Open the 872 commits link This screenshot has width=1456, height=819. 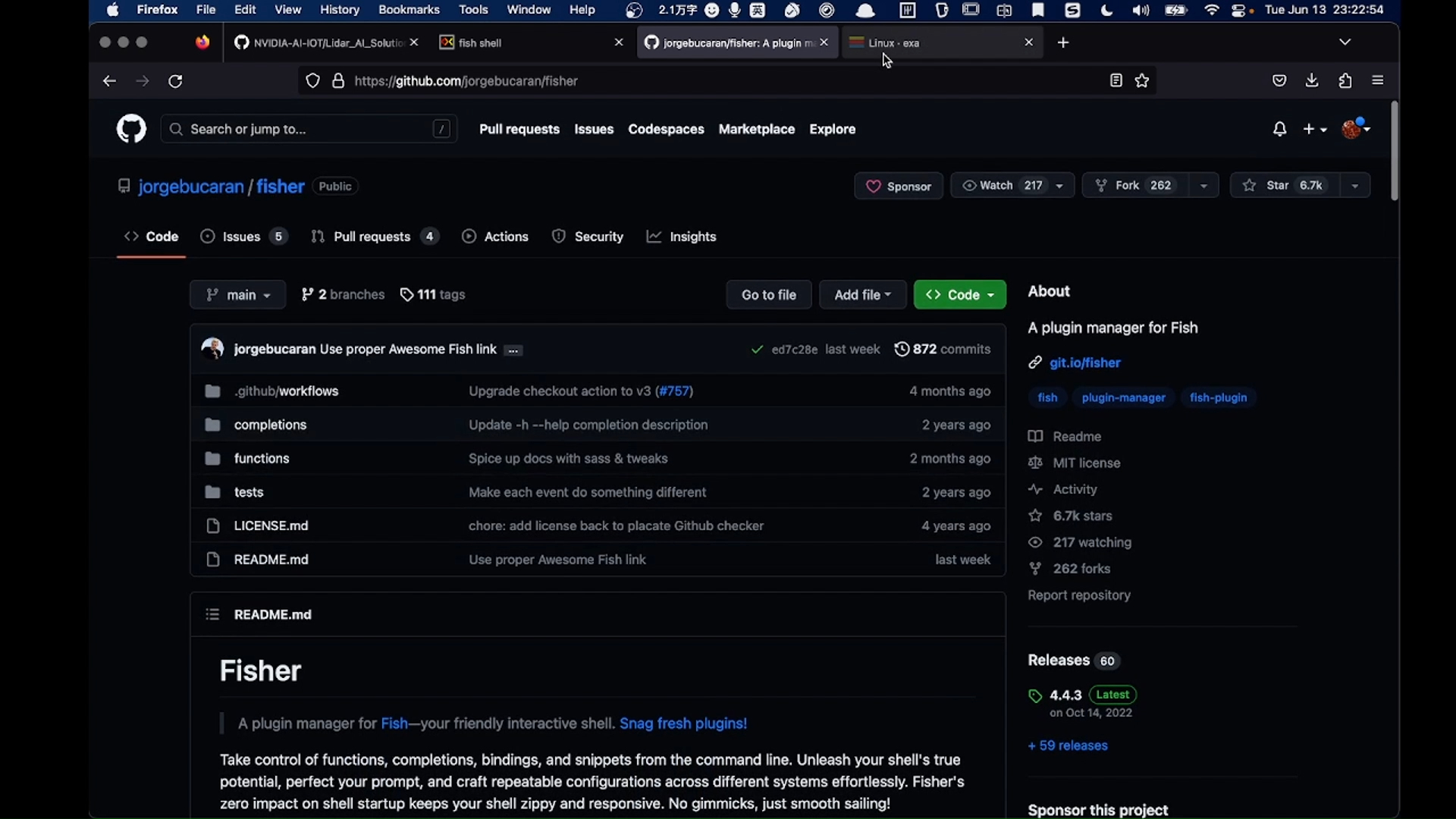tap(943, 349)
